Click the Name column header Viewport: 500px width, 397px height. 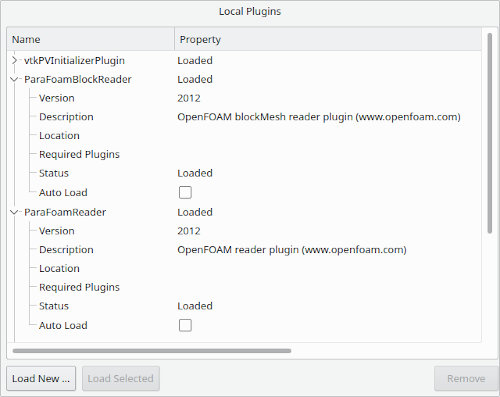[x=91, y=39]
